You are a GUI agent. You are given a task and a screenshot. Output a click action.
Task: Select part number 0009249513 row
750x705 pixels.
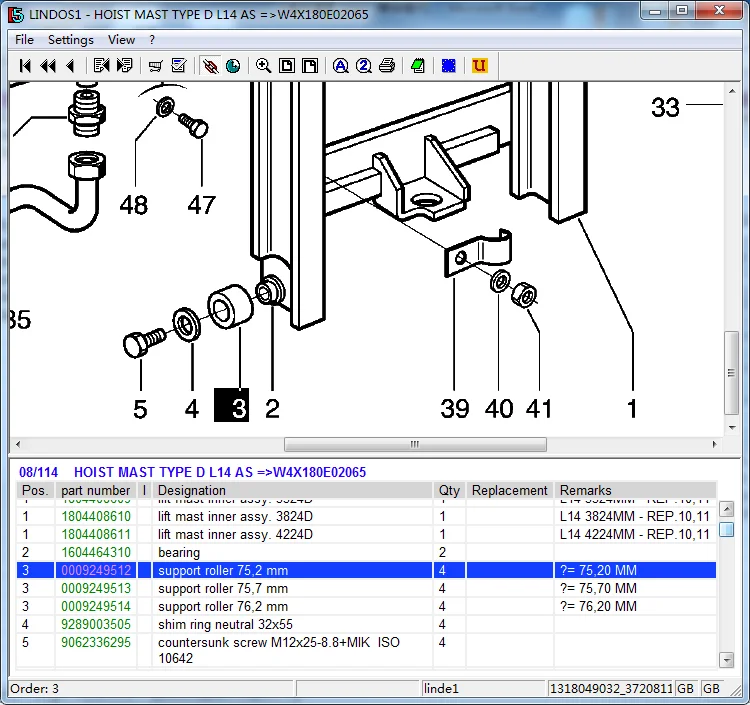(x=95, y=589)
